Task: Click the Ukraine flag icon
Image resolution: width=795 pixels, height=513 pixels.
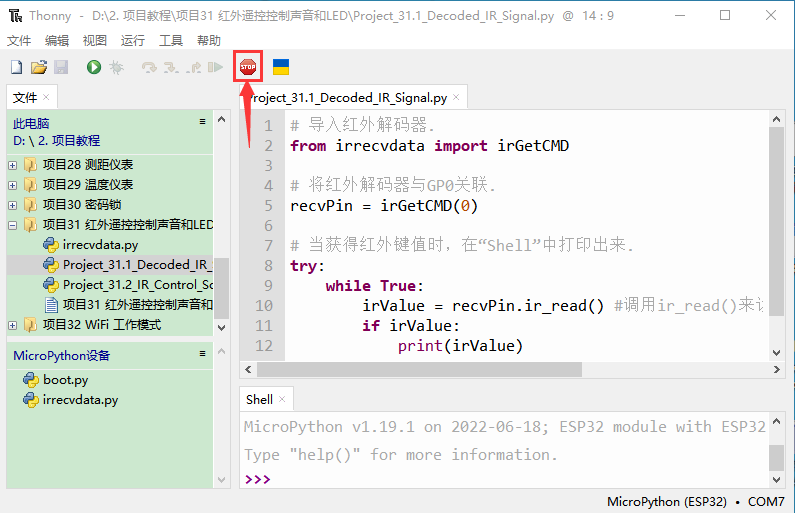Action: point(281,67)
